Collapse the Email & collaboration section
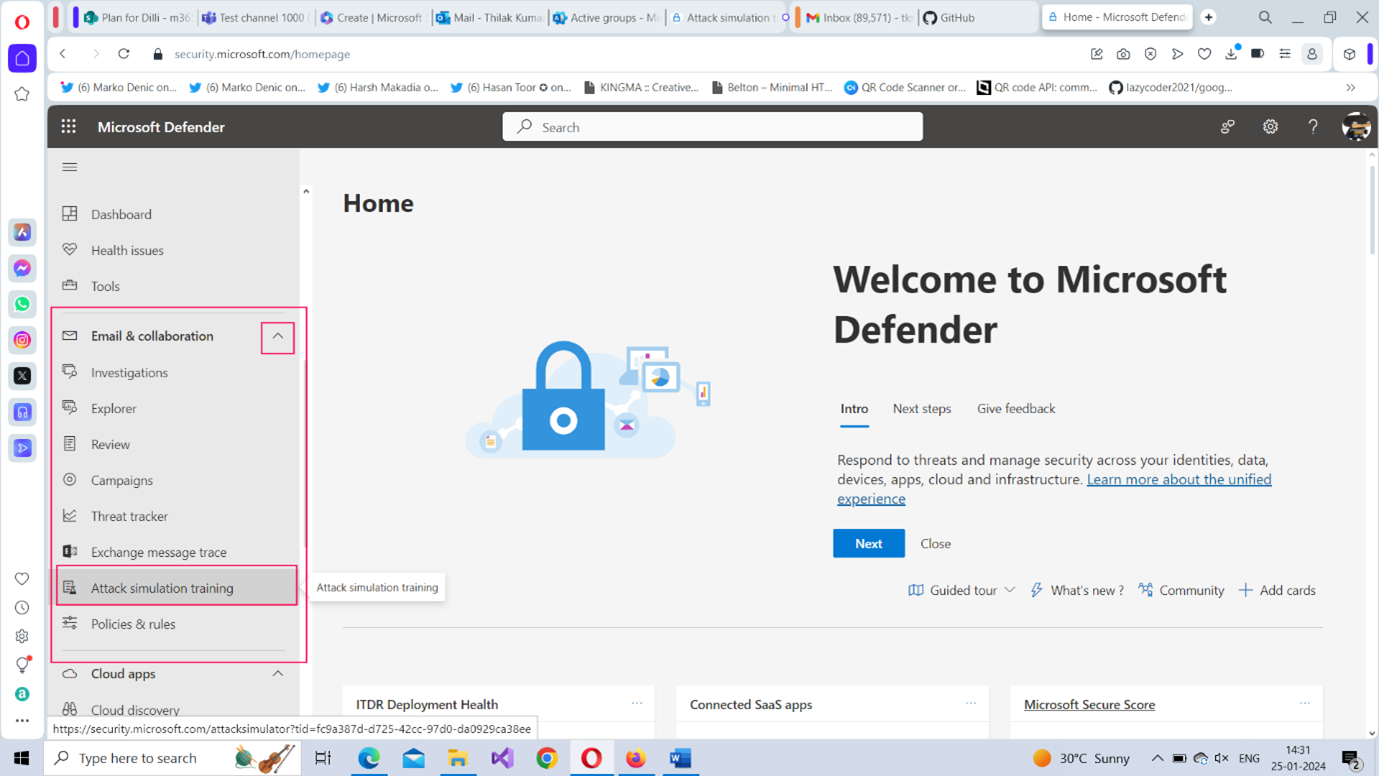The height and width of the screenshot is (776, 1379). (278, 337)
